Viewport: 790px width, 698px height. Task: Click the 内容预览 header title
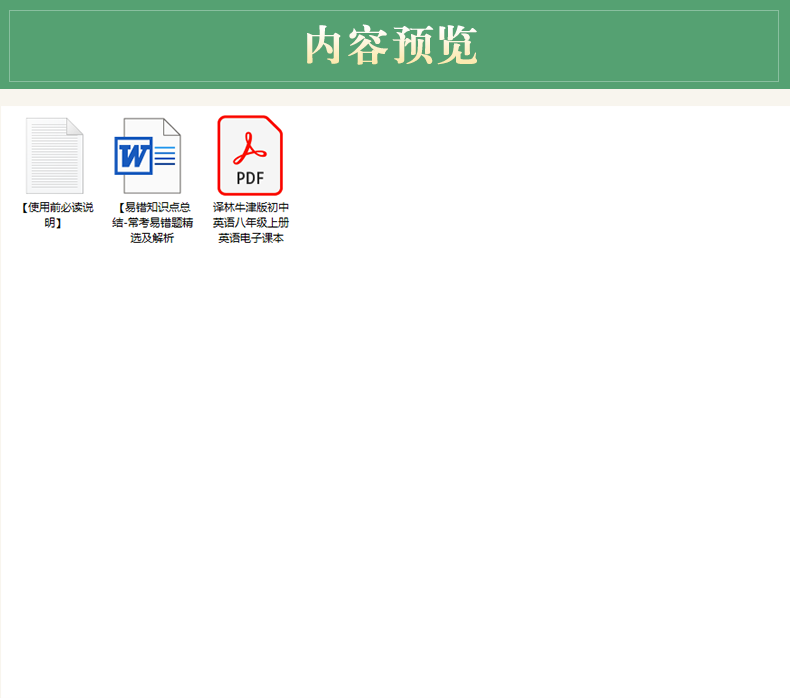[391, 45]
